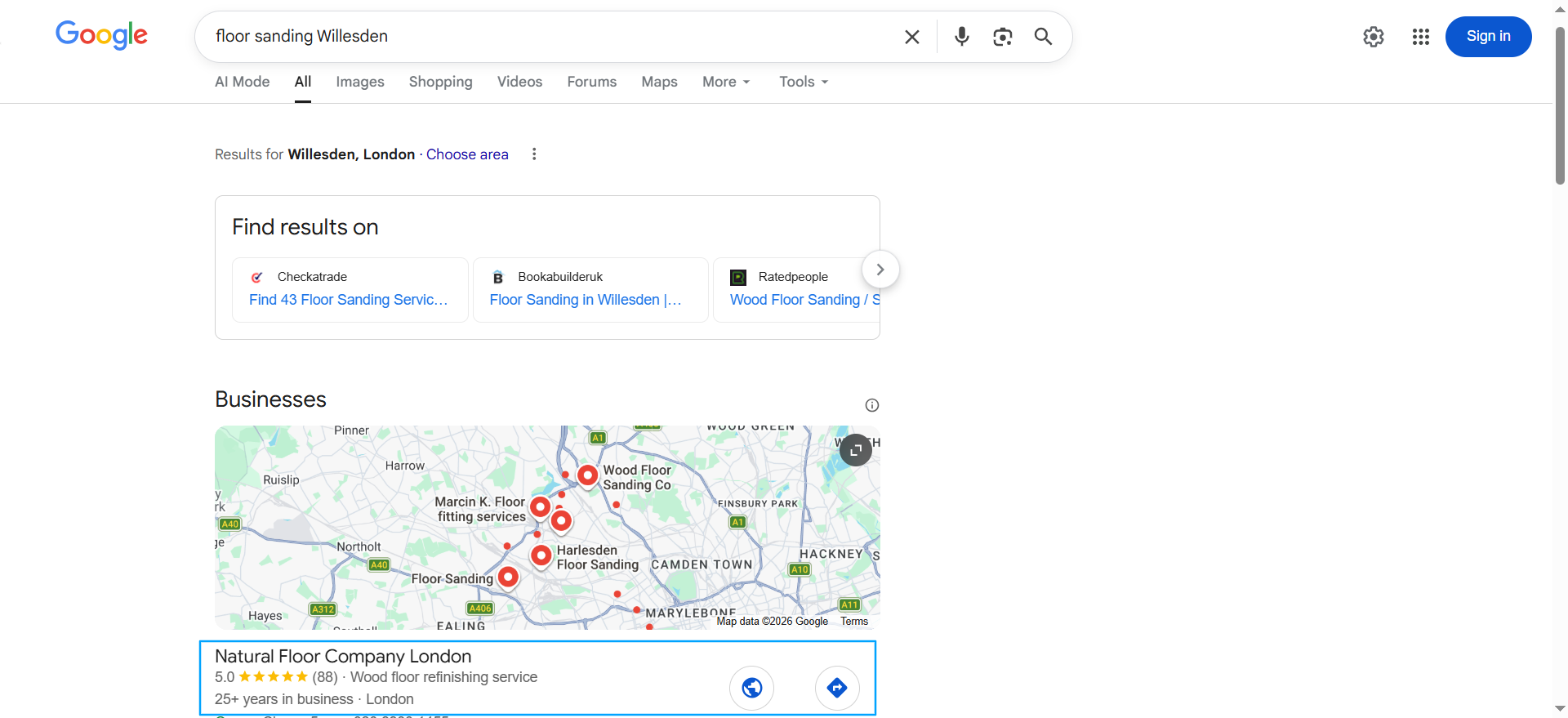Click the next arrow in Find results on

pos(880,270)
